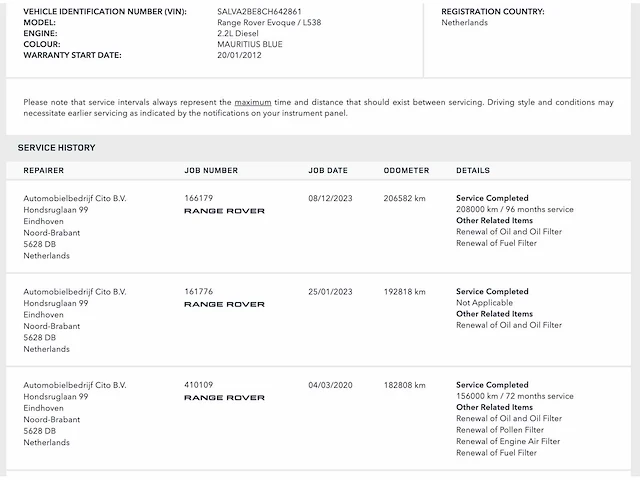Click the JOB DATE column header
Screen dimensions: 640x480
tap(328, 171)
